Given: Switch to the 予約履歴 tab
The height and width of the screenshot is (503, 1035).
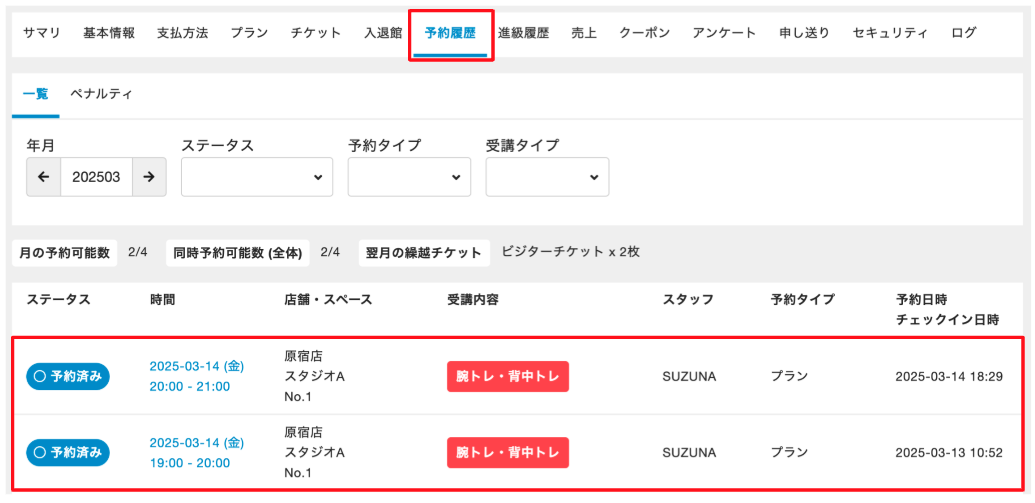Looking at the screenshot, I should [450, 33].
